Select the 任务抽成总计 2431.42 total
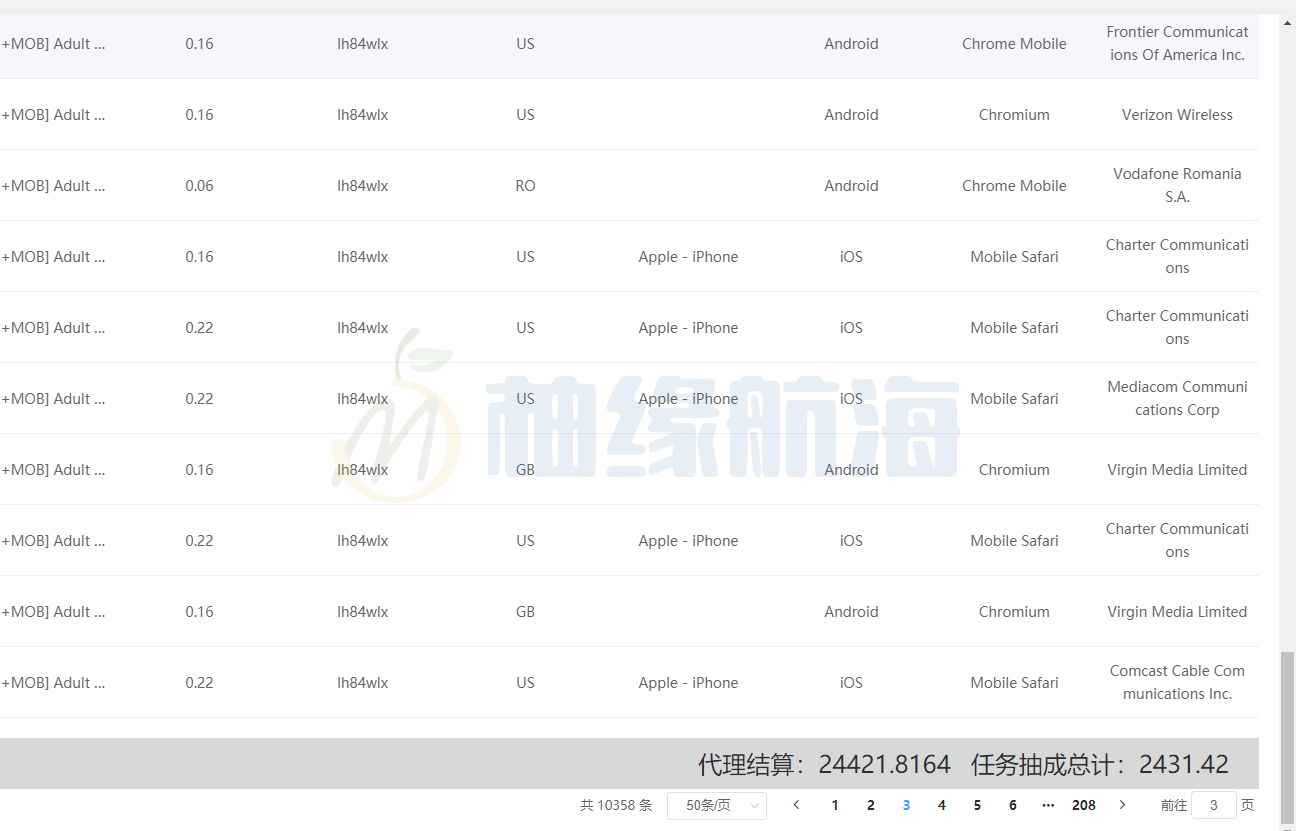Screen dimensions: 1296x831 click(x=1100, y=765)
